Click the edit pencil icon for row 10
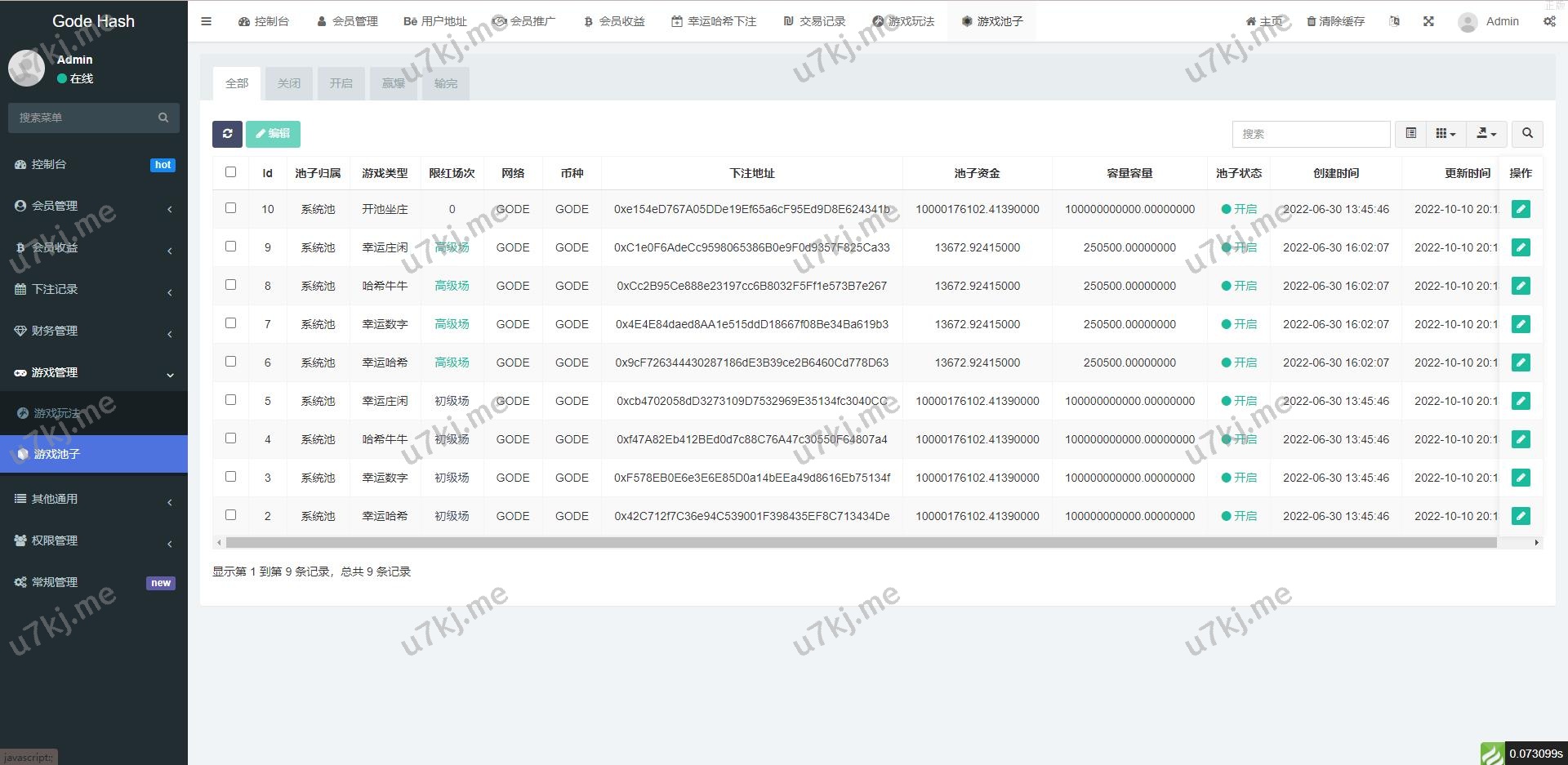 click(x=1520, y=209)
